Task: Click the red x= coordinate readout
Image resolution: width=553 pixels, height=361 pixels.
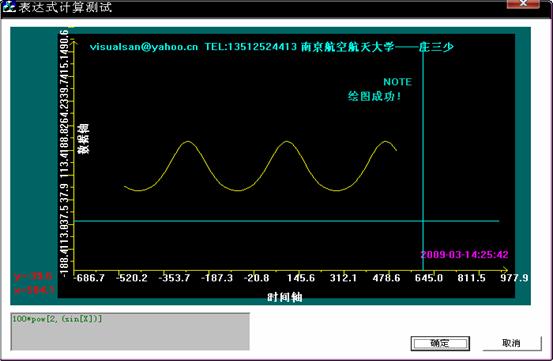Action: pos(34,290)
